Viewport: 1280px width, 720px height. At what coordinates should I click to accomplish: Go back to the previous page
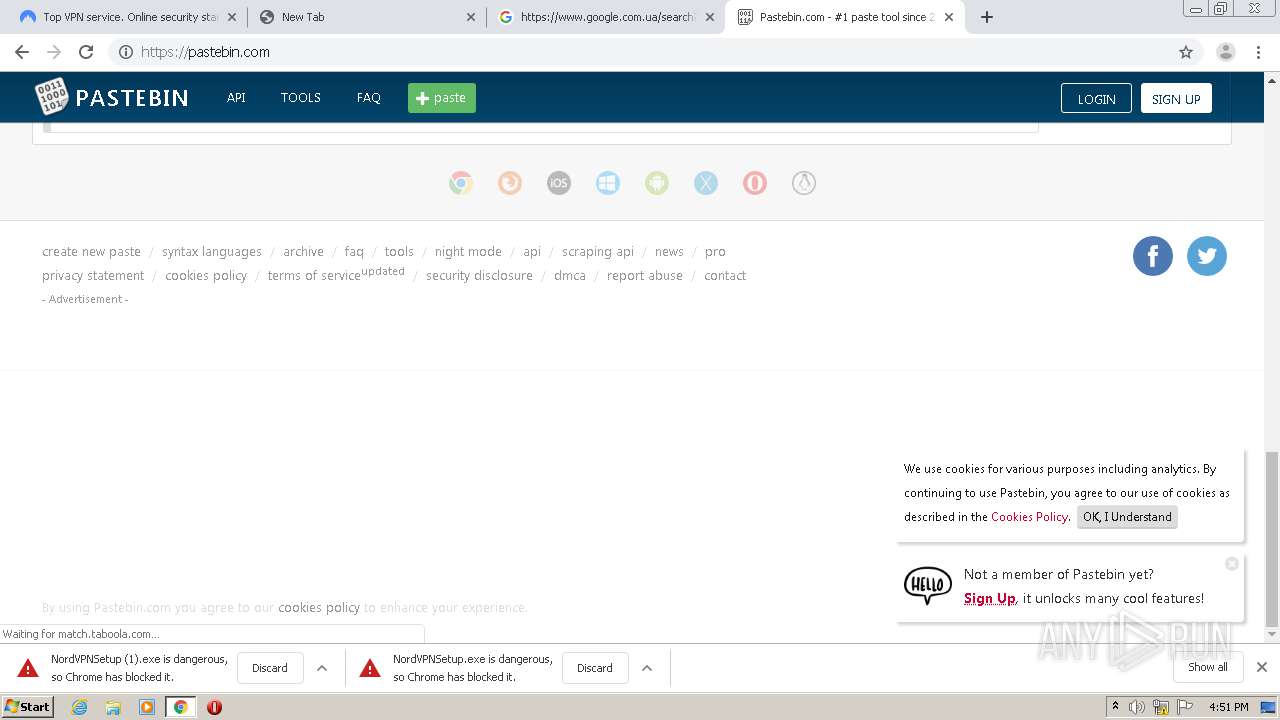coord(22,52)
